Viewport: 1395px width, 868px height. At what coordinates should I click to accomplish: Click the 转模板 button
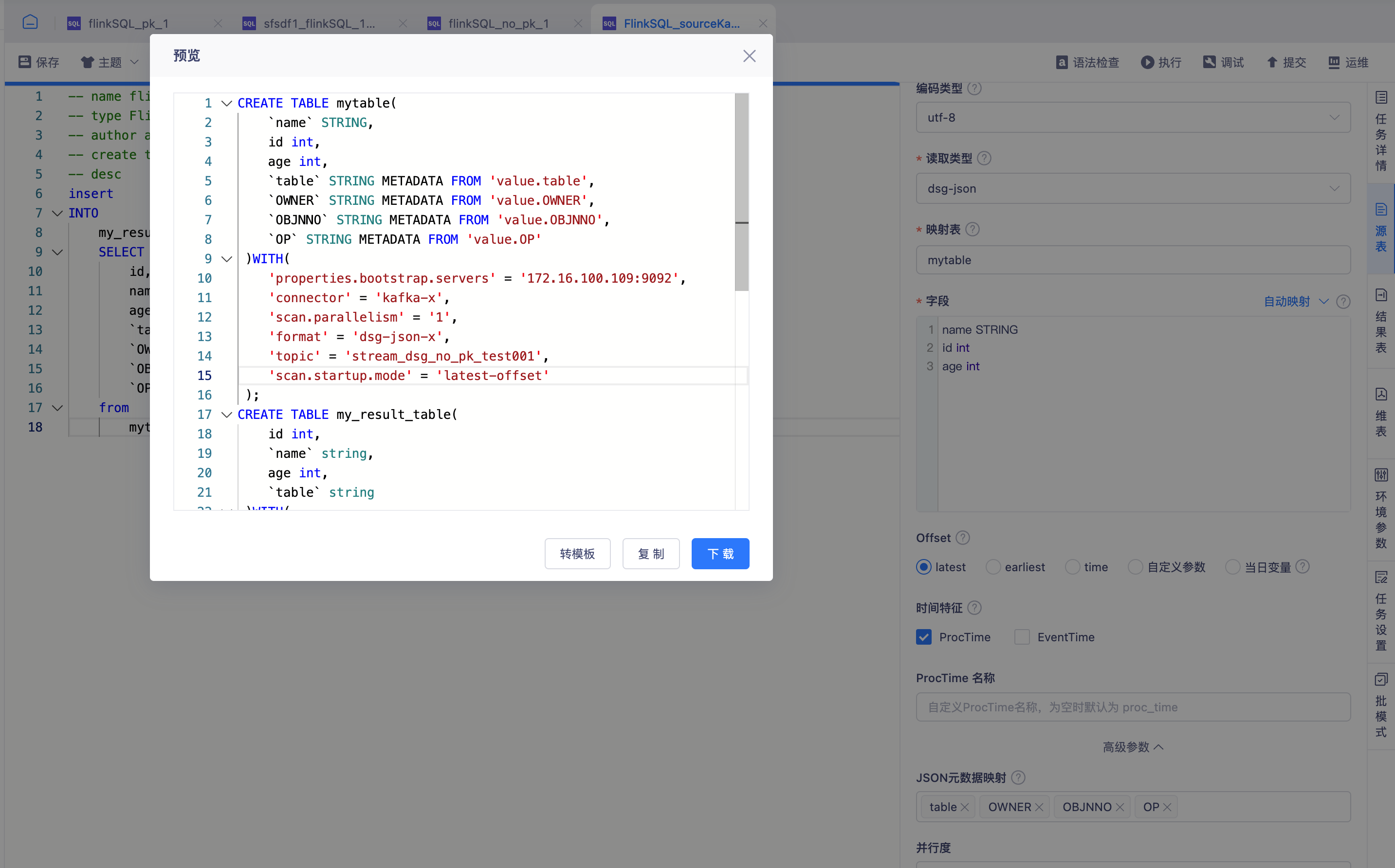[577, 553]
